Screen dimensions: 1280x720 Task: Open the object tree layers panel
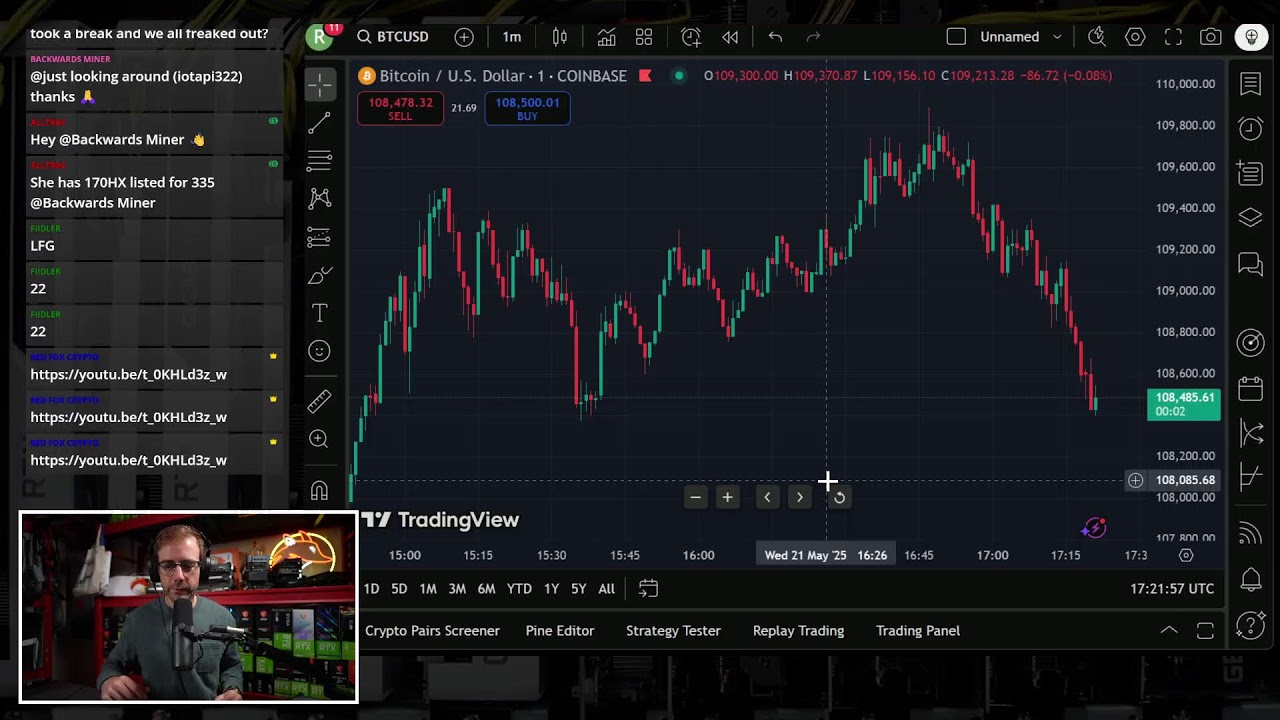tap(1251, 218)
